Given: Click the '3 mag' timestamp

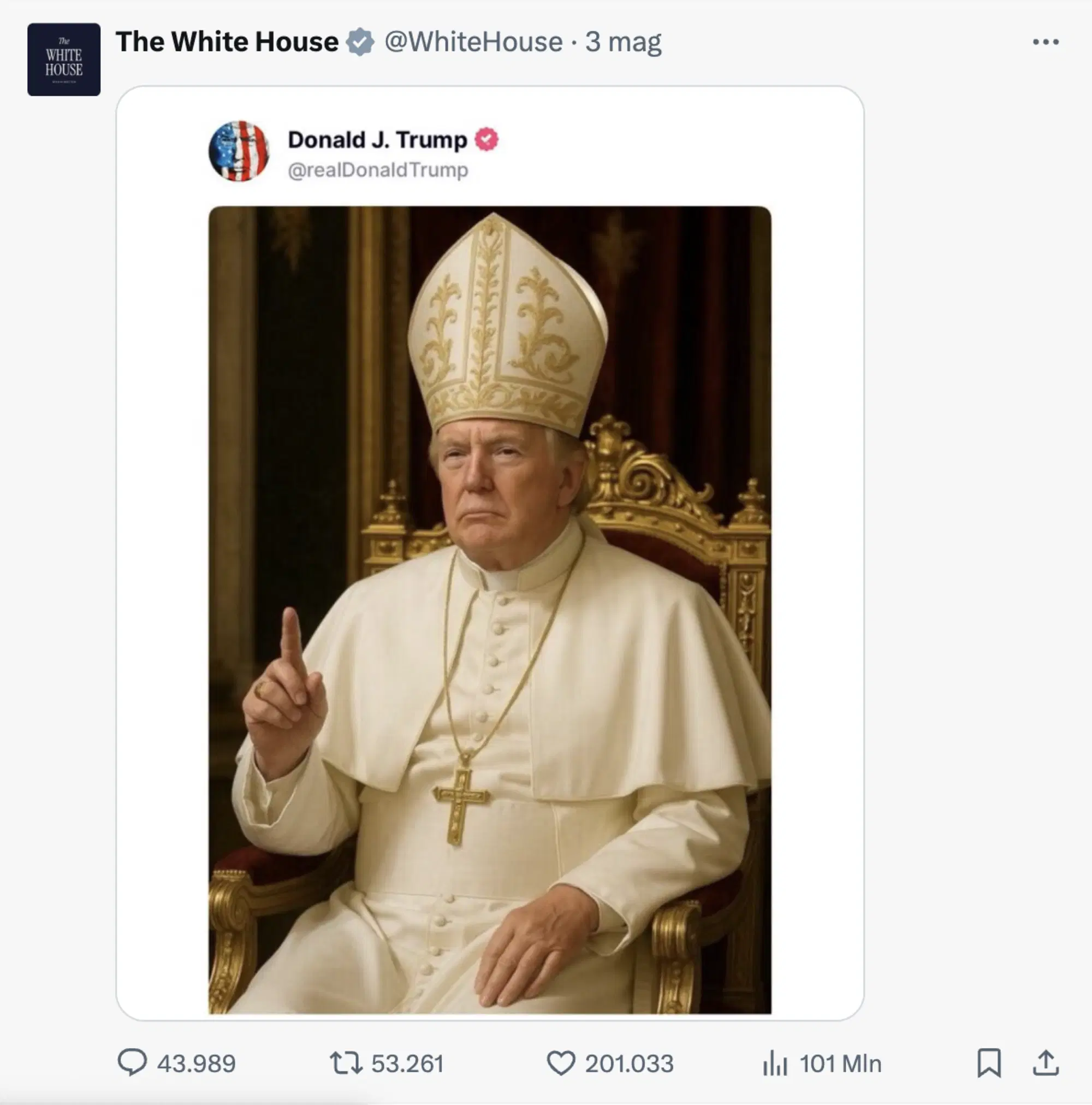Looking at the screenshot, I should 623,41.
